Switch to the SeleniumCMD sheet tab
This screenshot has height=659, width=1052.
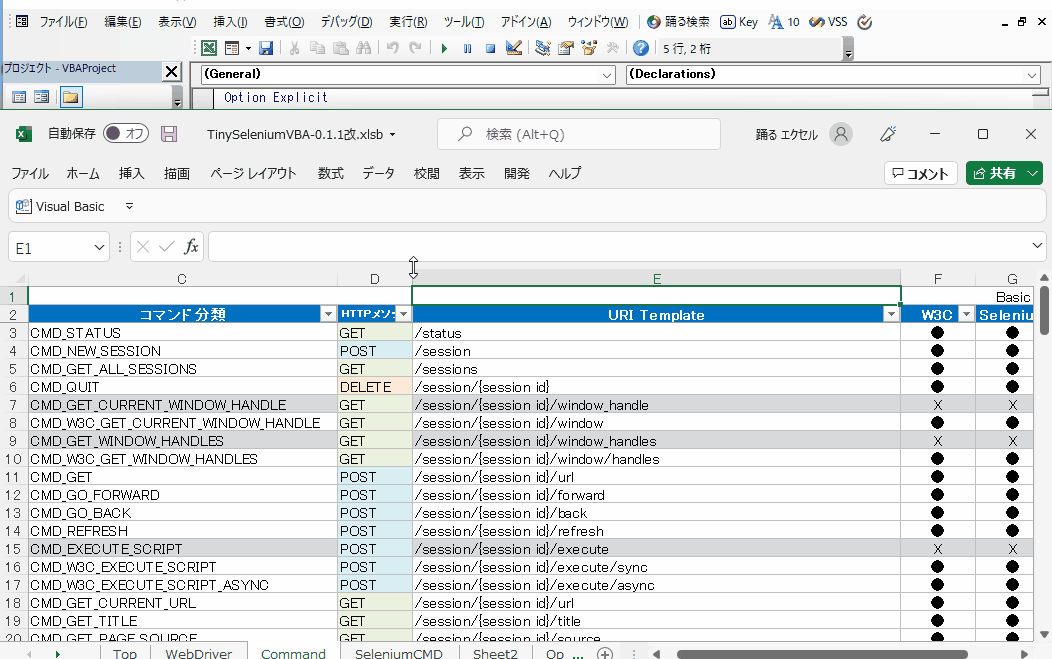pyautogui.click(x=399, y=653)
